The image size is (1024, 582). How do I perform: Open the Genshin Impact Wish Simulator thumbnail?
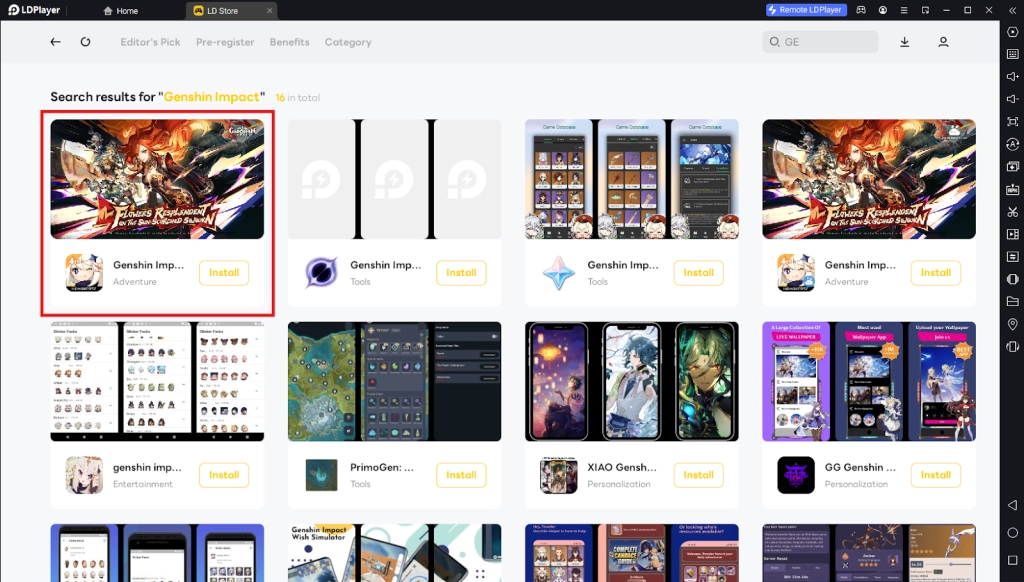[x=394, y=553]
